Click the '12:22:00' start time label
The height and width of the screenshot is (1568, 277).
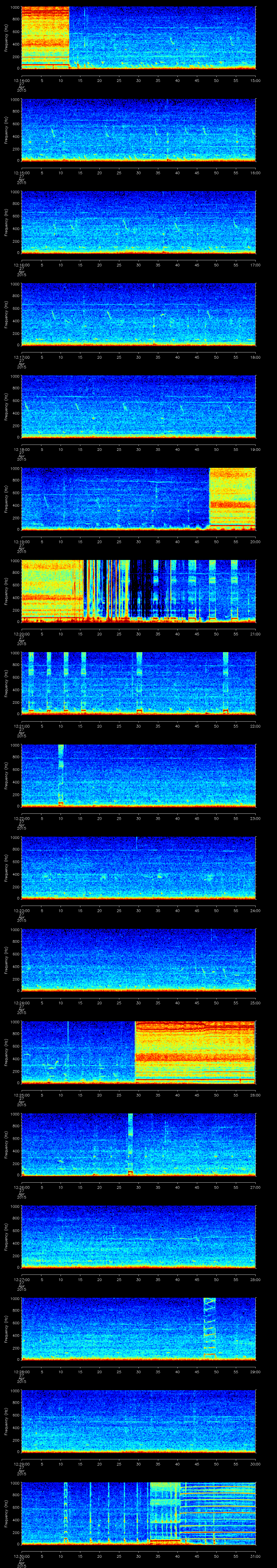(21, 818)
